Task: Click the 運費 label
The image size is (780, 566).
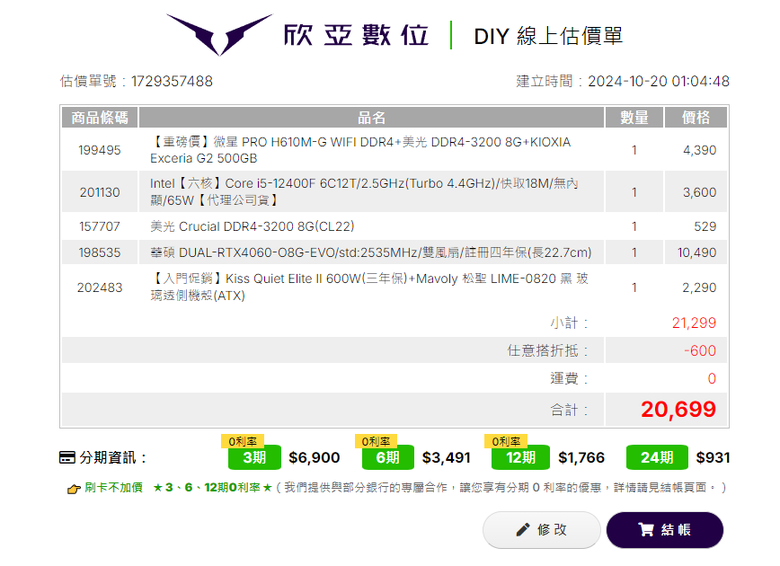Action: [569, 379]
